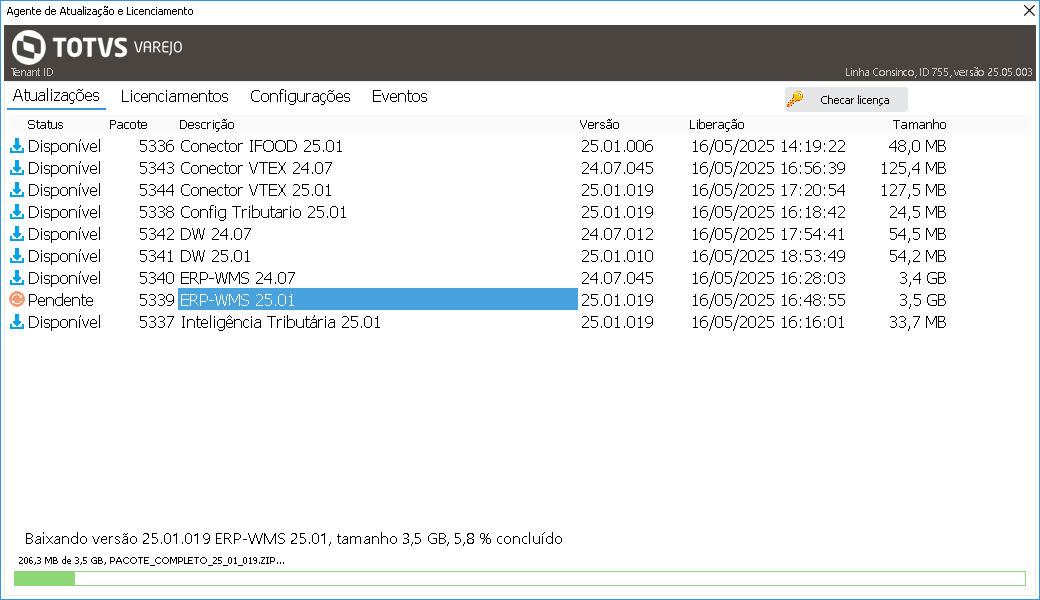This screenshot has height=600, width=1040.
Task: Click the green download progress bar
Action: coord(520,578)
